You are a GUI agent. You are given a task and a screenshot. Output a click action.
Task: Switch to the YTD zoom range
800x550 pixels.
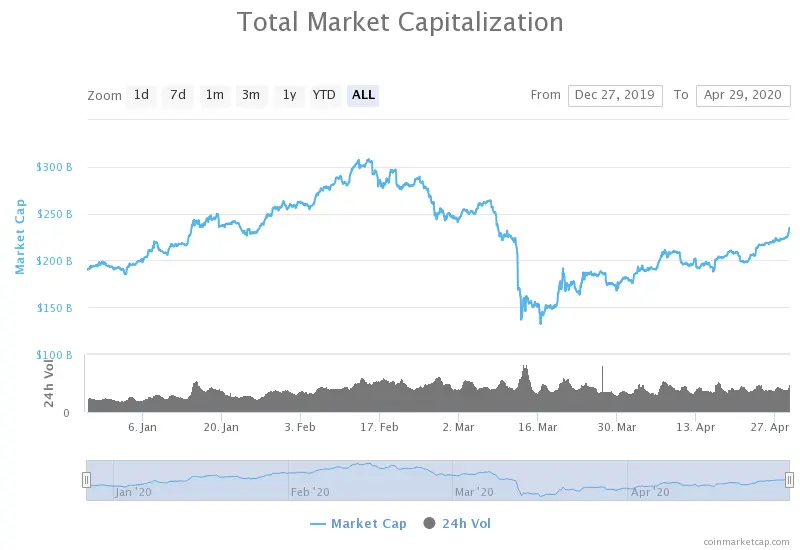click(x=324, y=95)
